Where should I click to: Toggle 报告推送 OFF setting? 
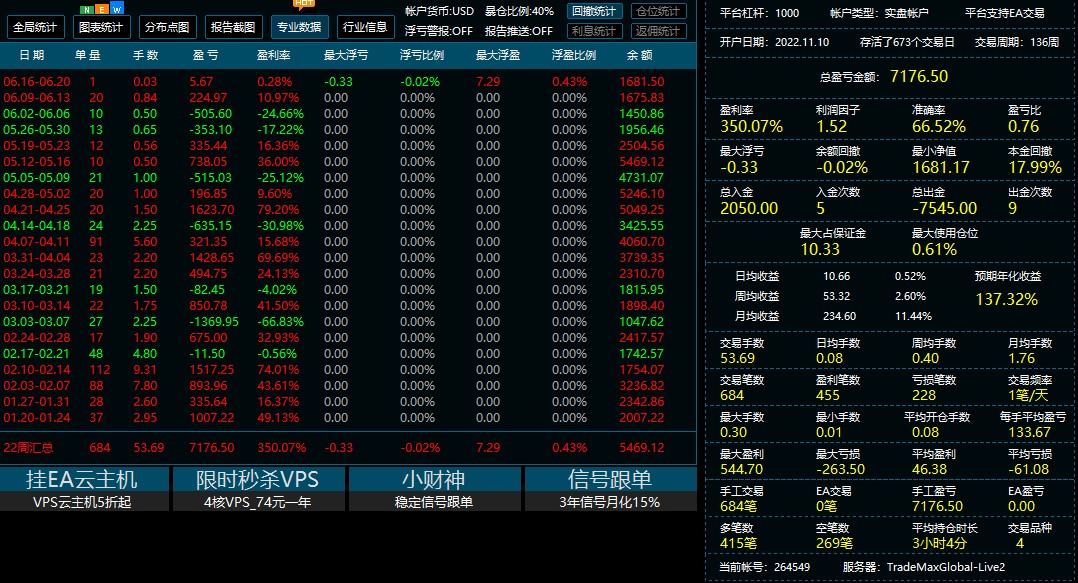pyautogui.click(x=518, y=31)
